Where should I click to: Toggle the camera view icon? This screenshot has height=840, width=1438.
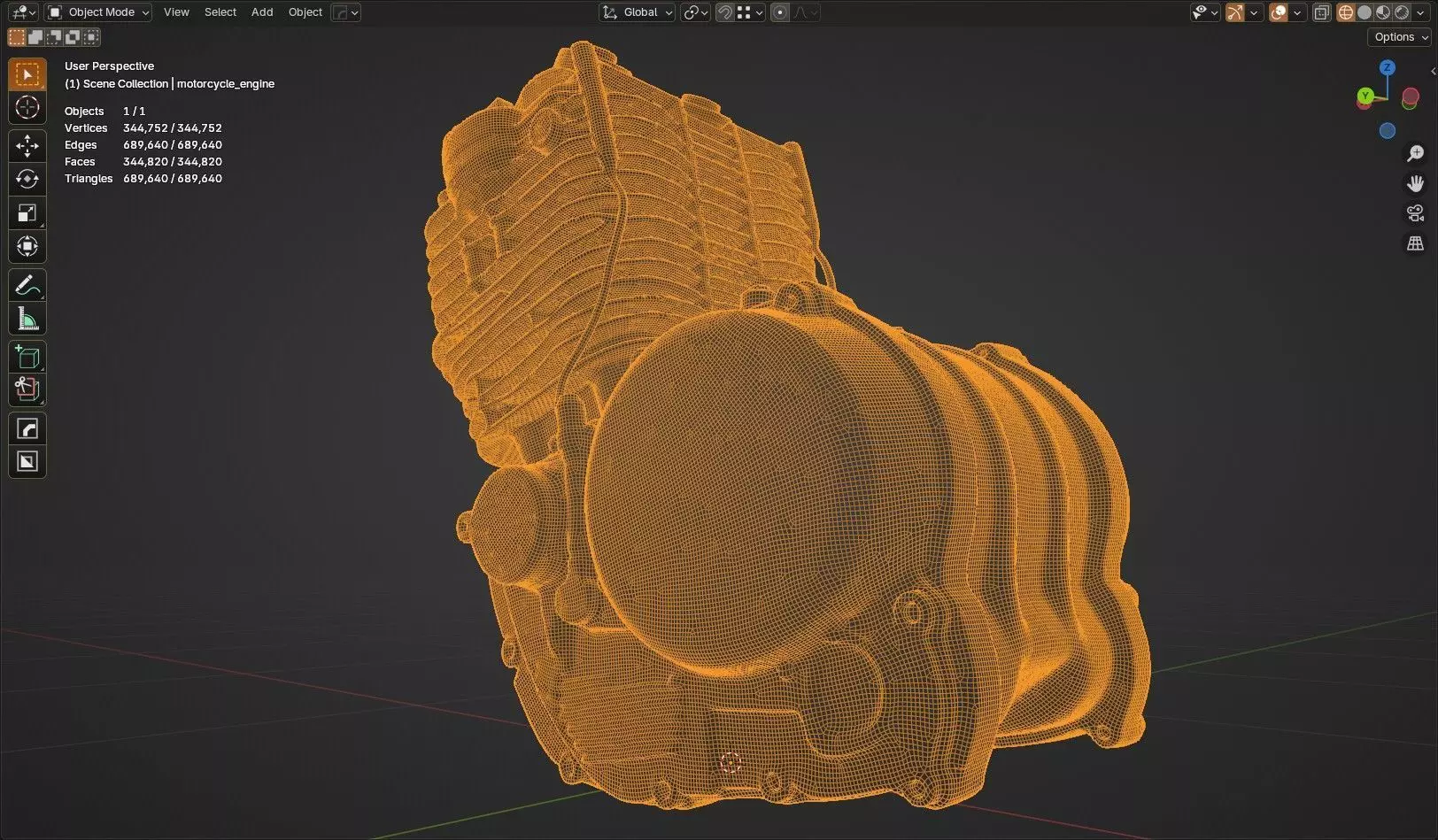coord(1415,213)
